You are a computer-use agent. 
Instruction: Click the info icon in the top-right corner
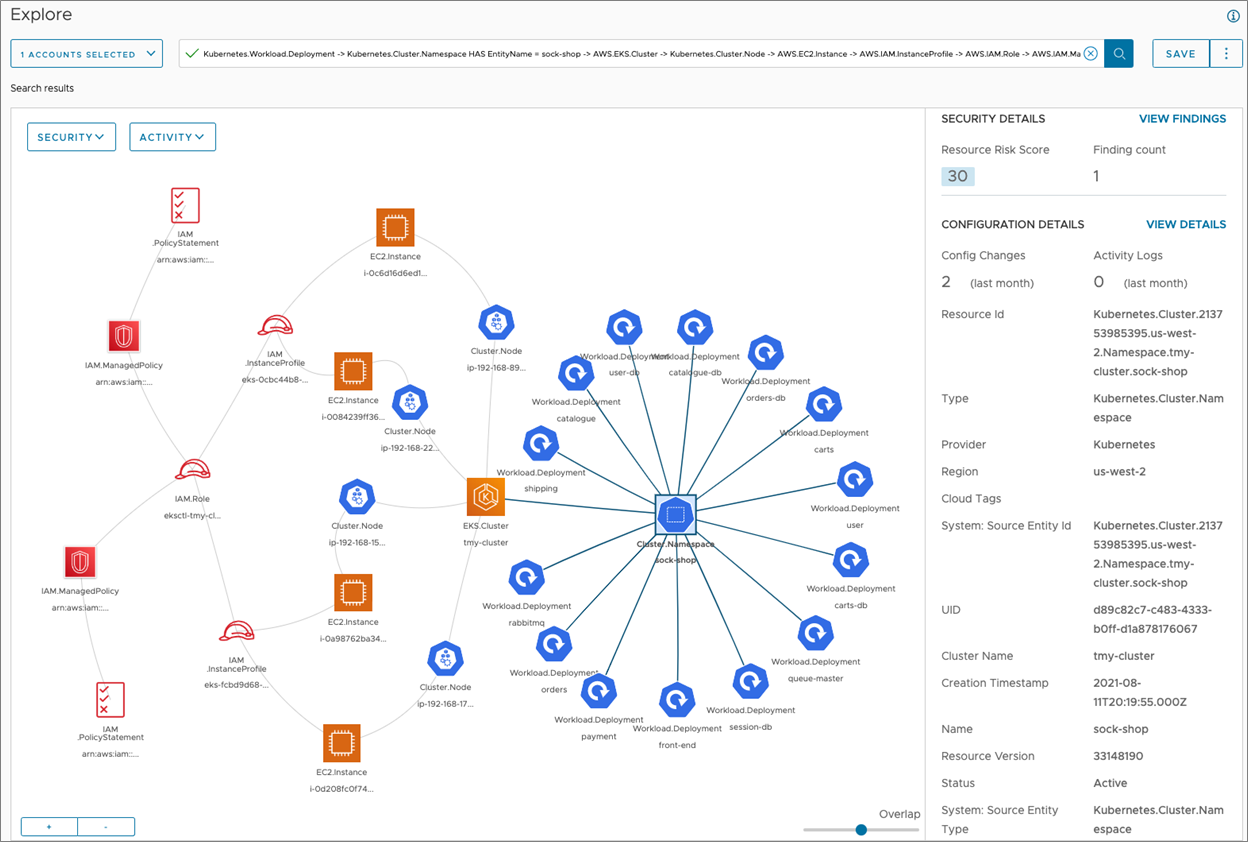click(x=1232, y=15)
